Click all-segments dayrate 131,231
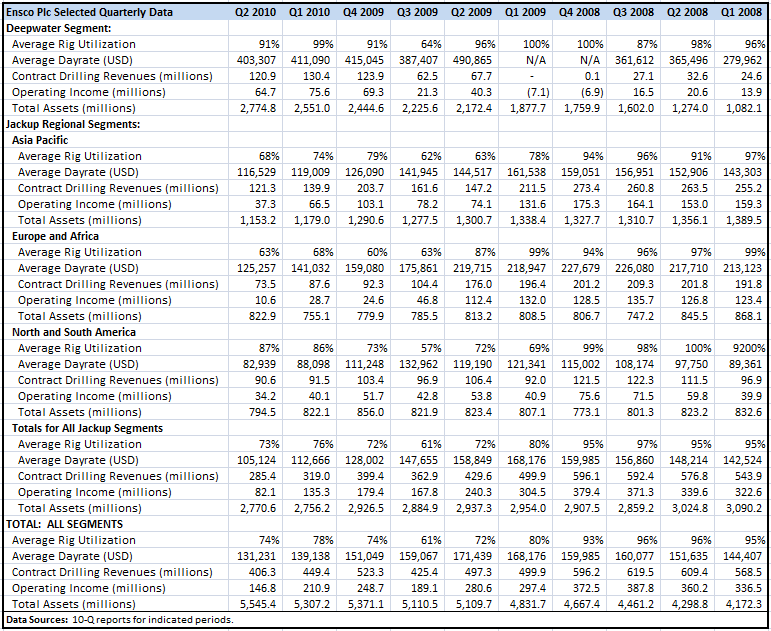Screen dimensions: 771x631 256,556
